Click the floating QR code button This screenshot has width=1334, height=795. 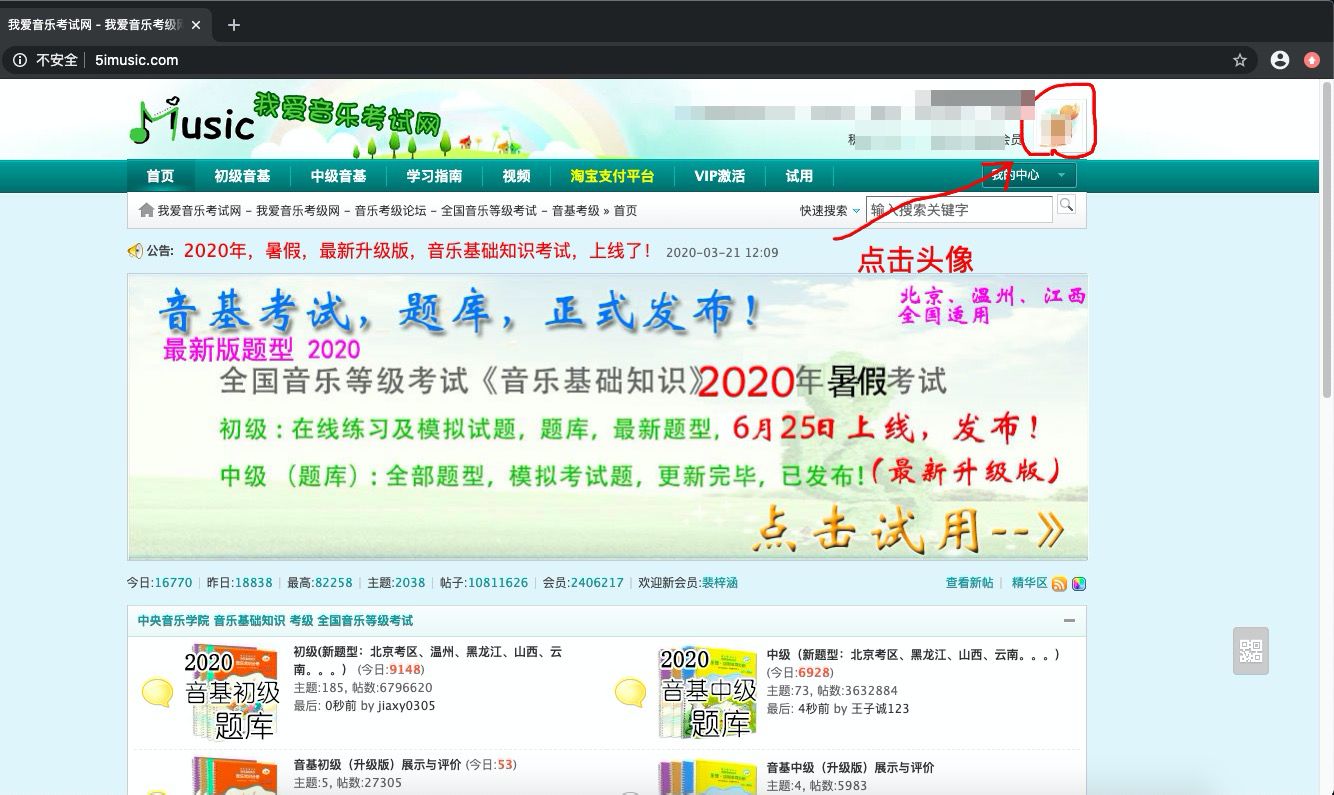pos(1251,651)
